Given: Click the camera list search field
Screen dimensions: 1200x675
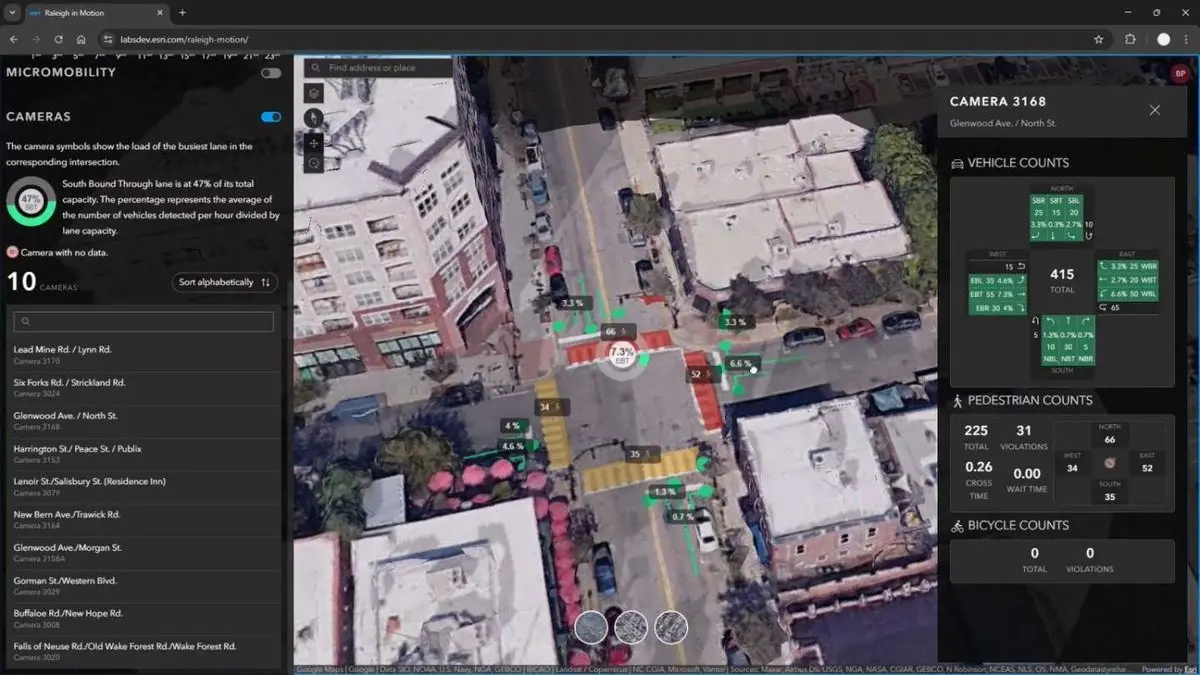Looking at the screenshot, I should pos(143,322).
